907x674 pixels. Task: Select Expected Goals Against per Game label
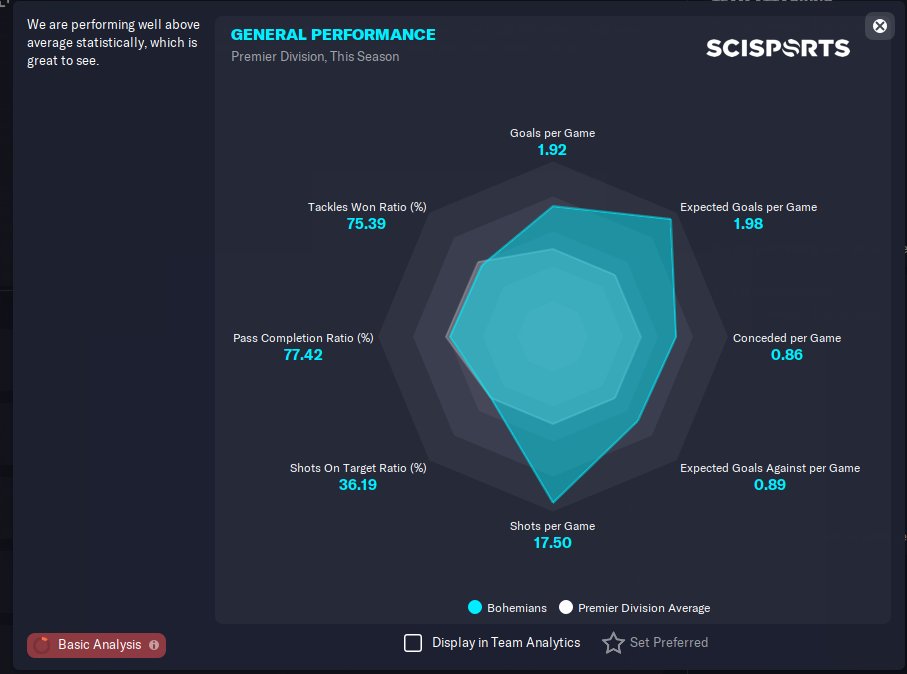(770, 468)
